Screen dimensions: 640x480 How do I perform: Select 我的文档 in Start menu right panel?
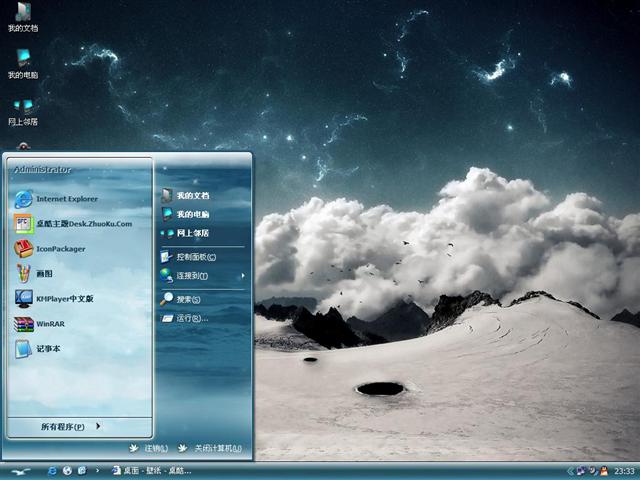point(192,196)
